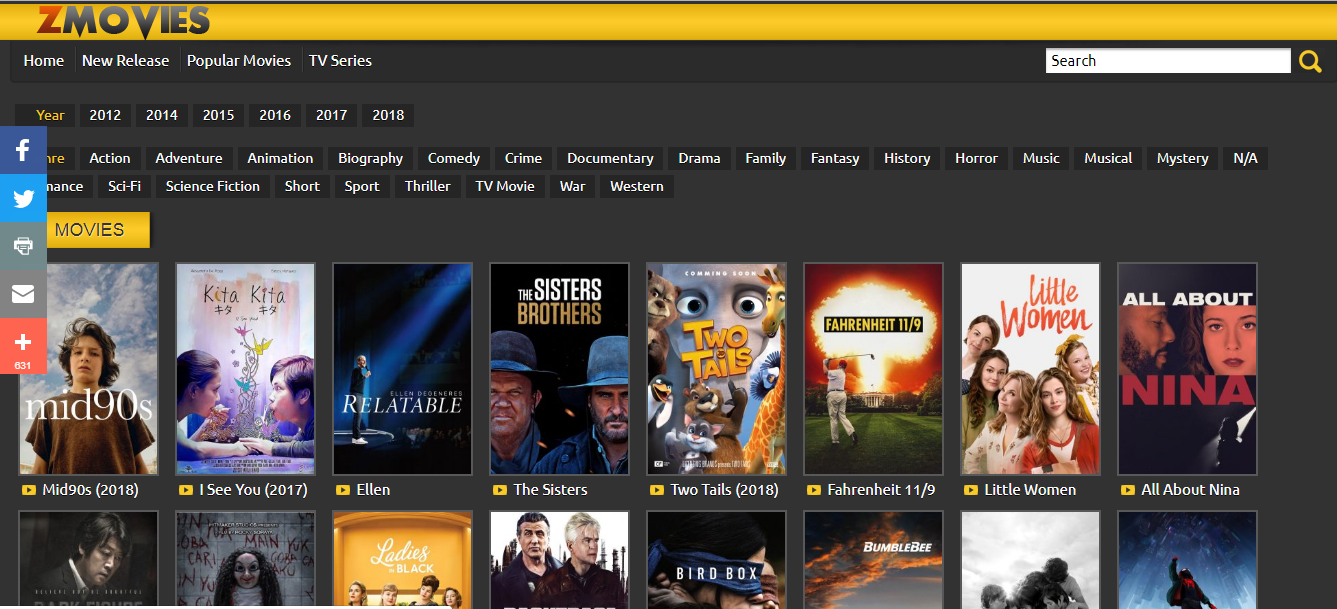Click the N/A genre tag

pos(1246,158)
